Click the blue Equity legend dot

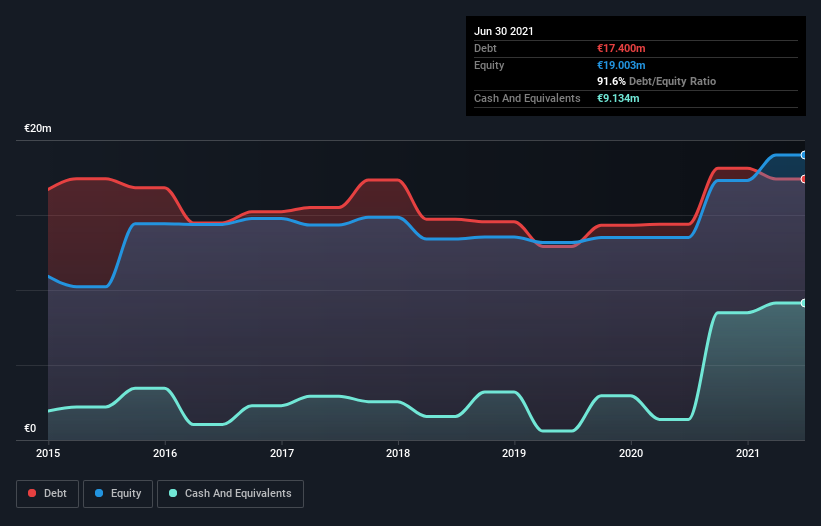coord(99,493)
